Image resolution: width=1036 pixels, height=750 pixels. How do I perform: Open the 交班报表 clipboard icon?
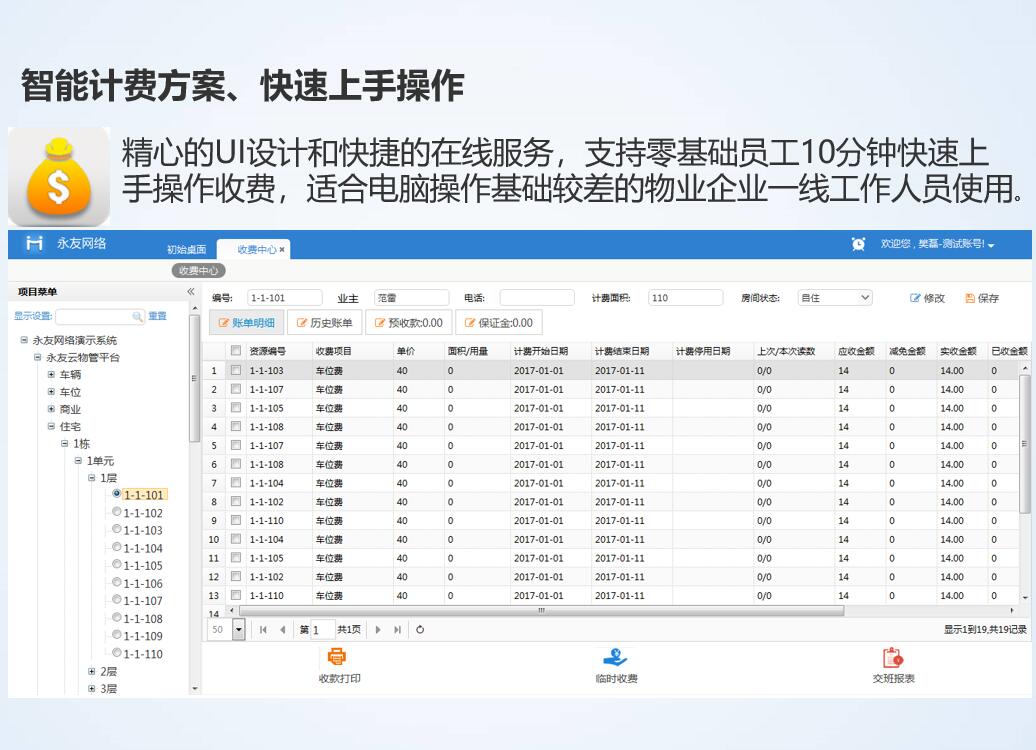[x=893, y=657]
